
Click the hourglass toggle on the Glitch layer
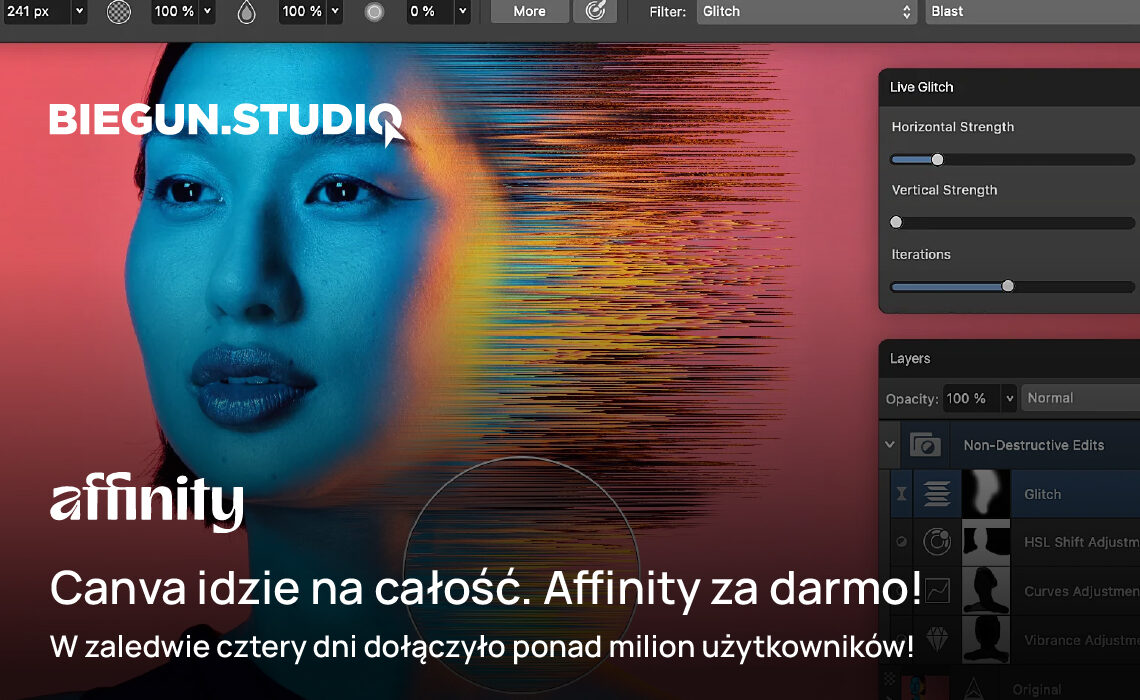pos(899,493)
